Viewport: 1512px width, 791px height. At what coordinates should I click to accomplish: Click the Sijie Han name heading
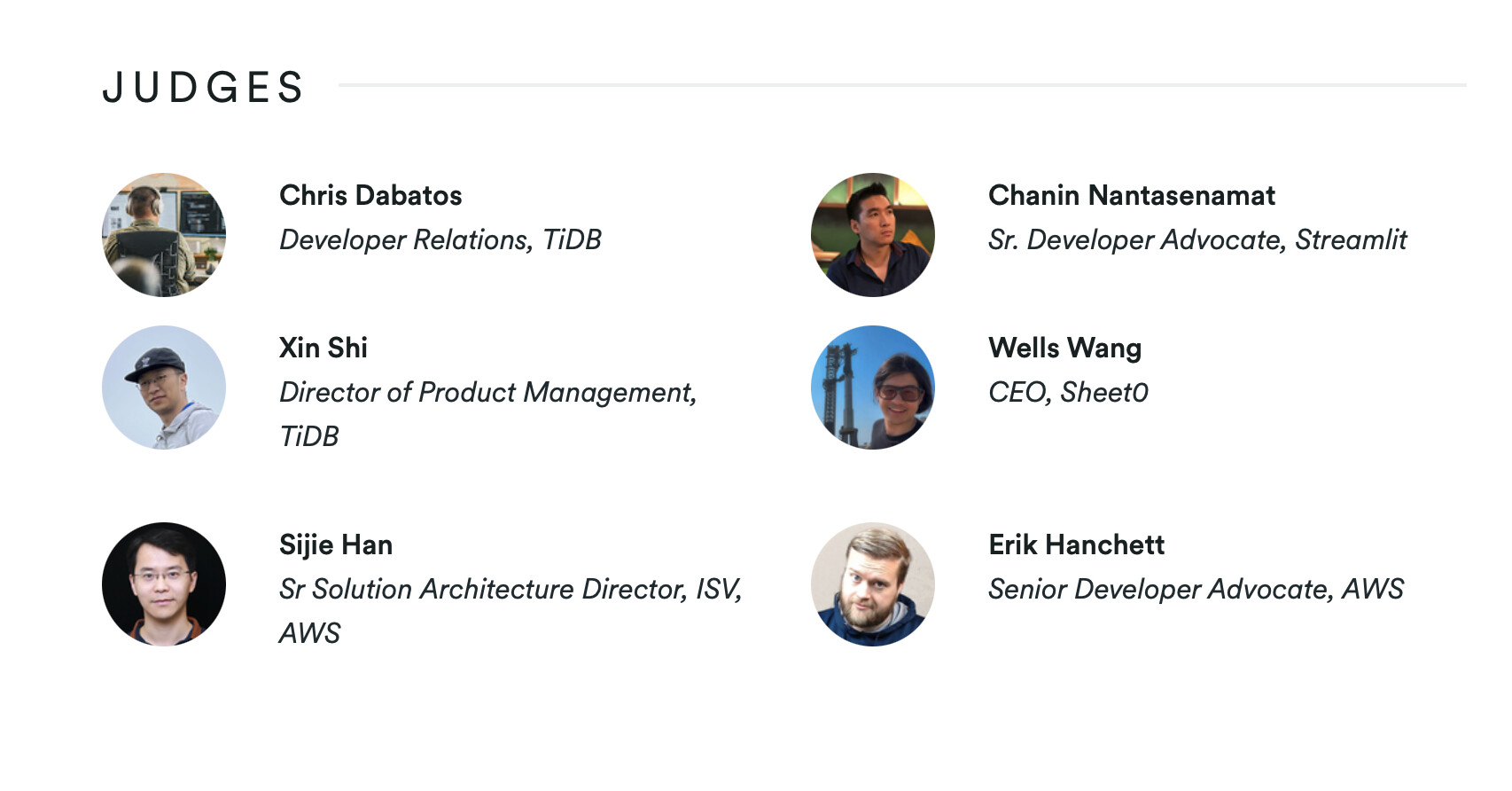[335, 544]
